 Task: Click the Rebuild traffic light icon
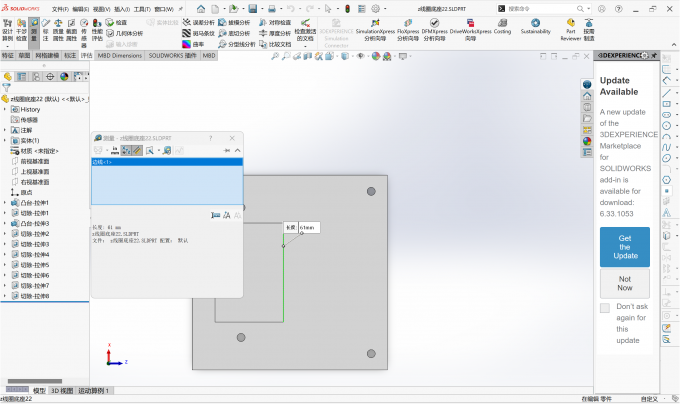click(x=347, y=9)
